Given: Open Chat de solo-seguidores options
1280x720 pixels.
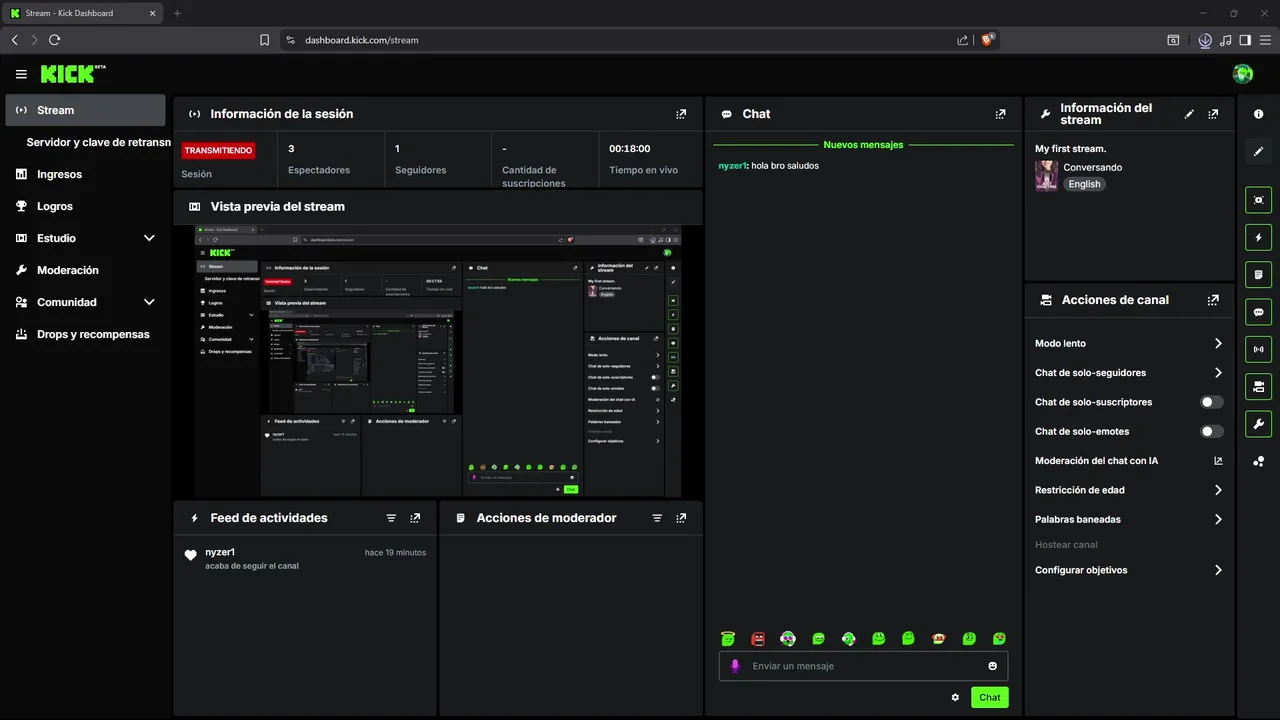Looking at the screenshot, I should [x=1129, y=373].
